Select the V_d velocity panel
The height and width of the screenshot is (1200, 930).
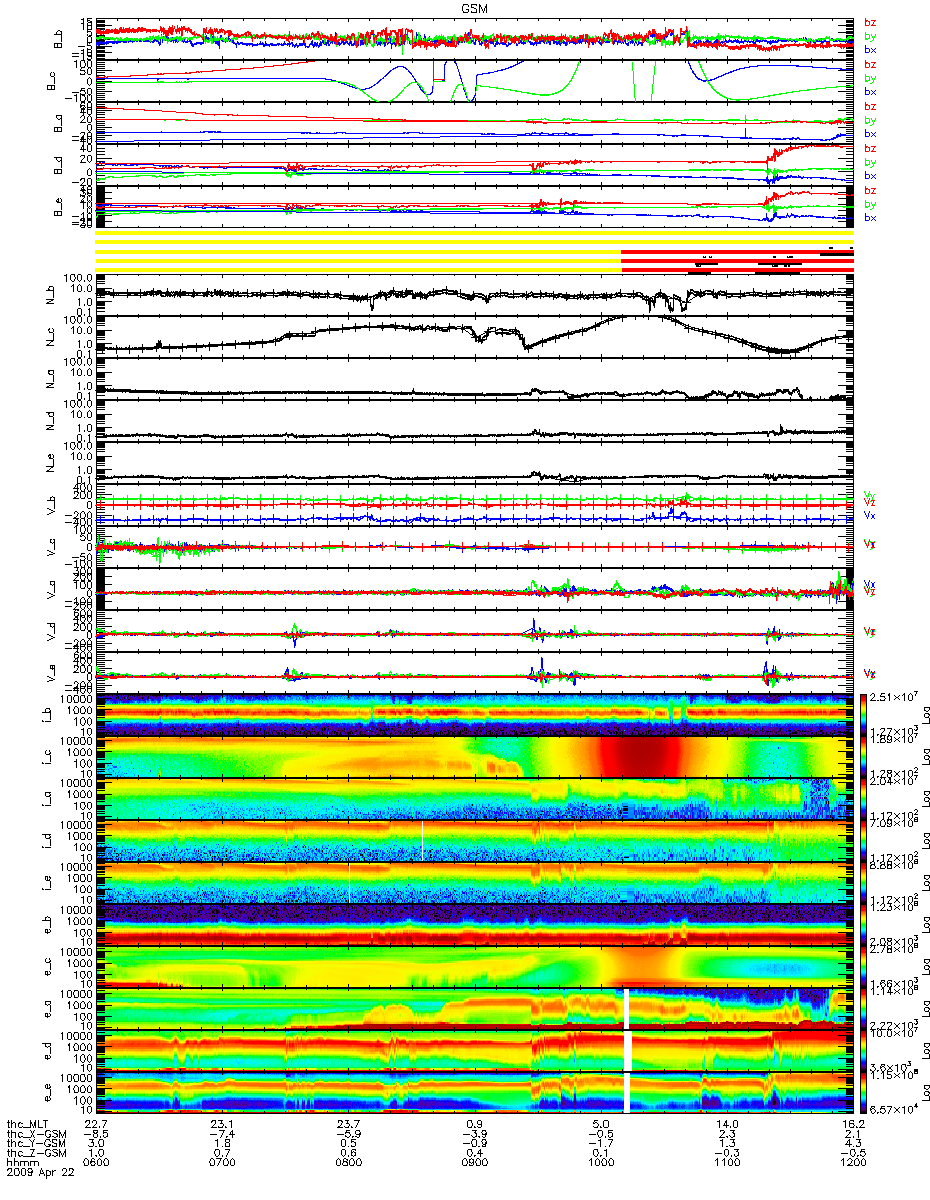475,630
